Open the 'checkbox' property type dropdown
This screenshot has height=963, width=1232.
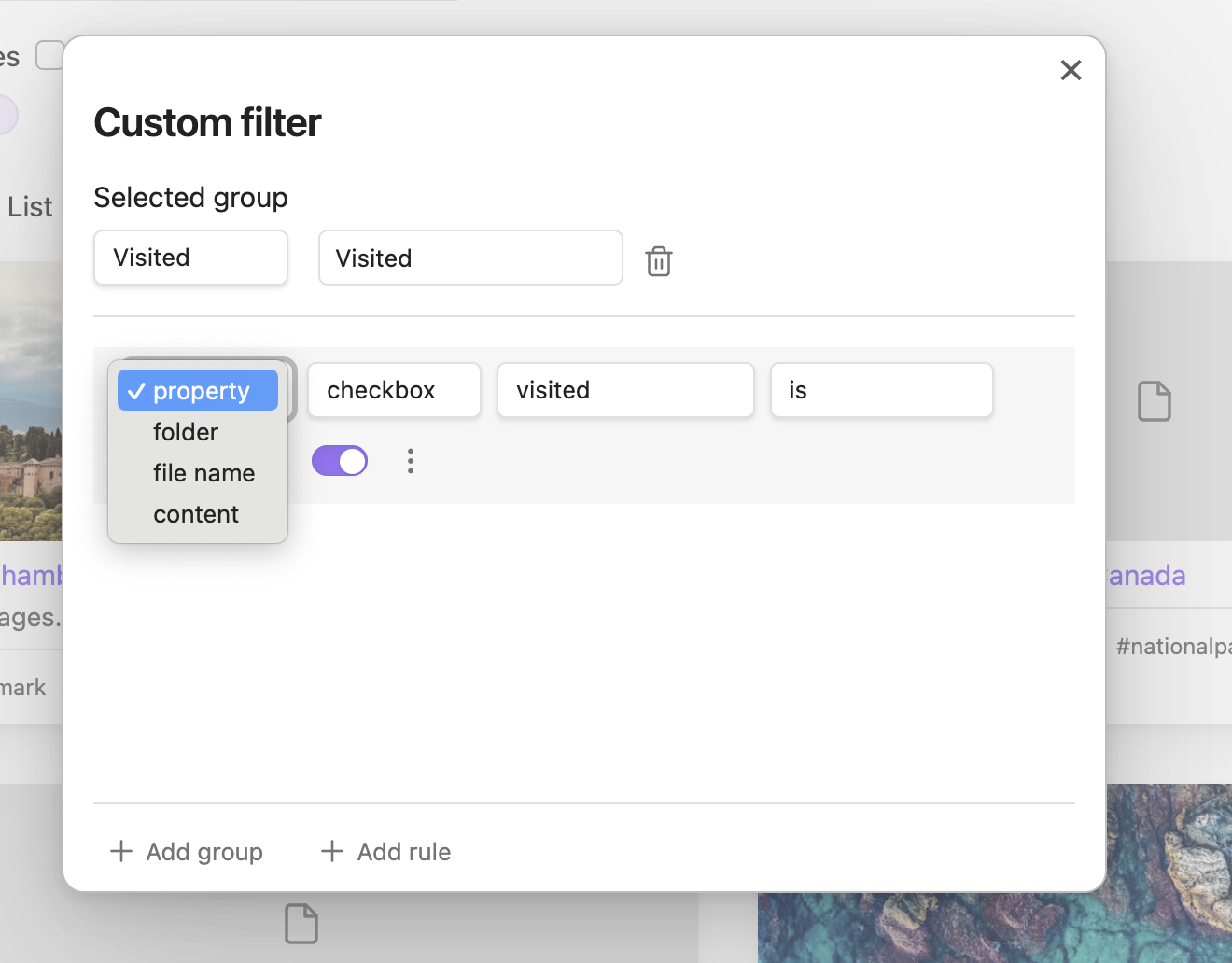(395, 390)
